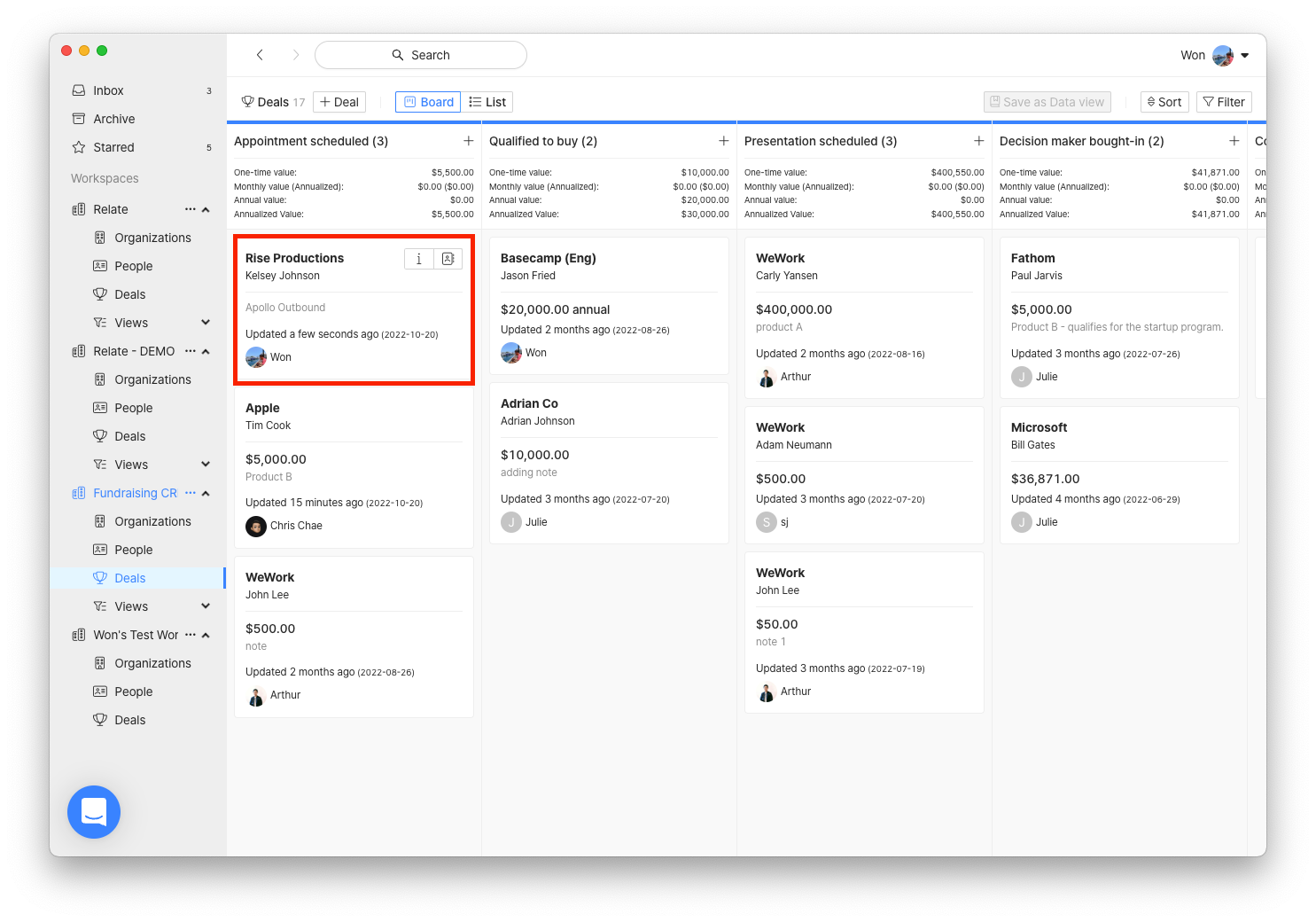1316x922 pixels.
Task: Open WeWork John Lee $500.00 deal
Action: pos(354,637)
